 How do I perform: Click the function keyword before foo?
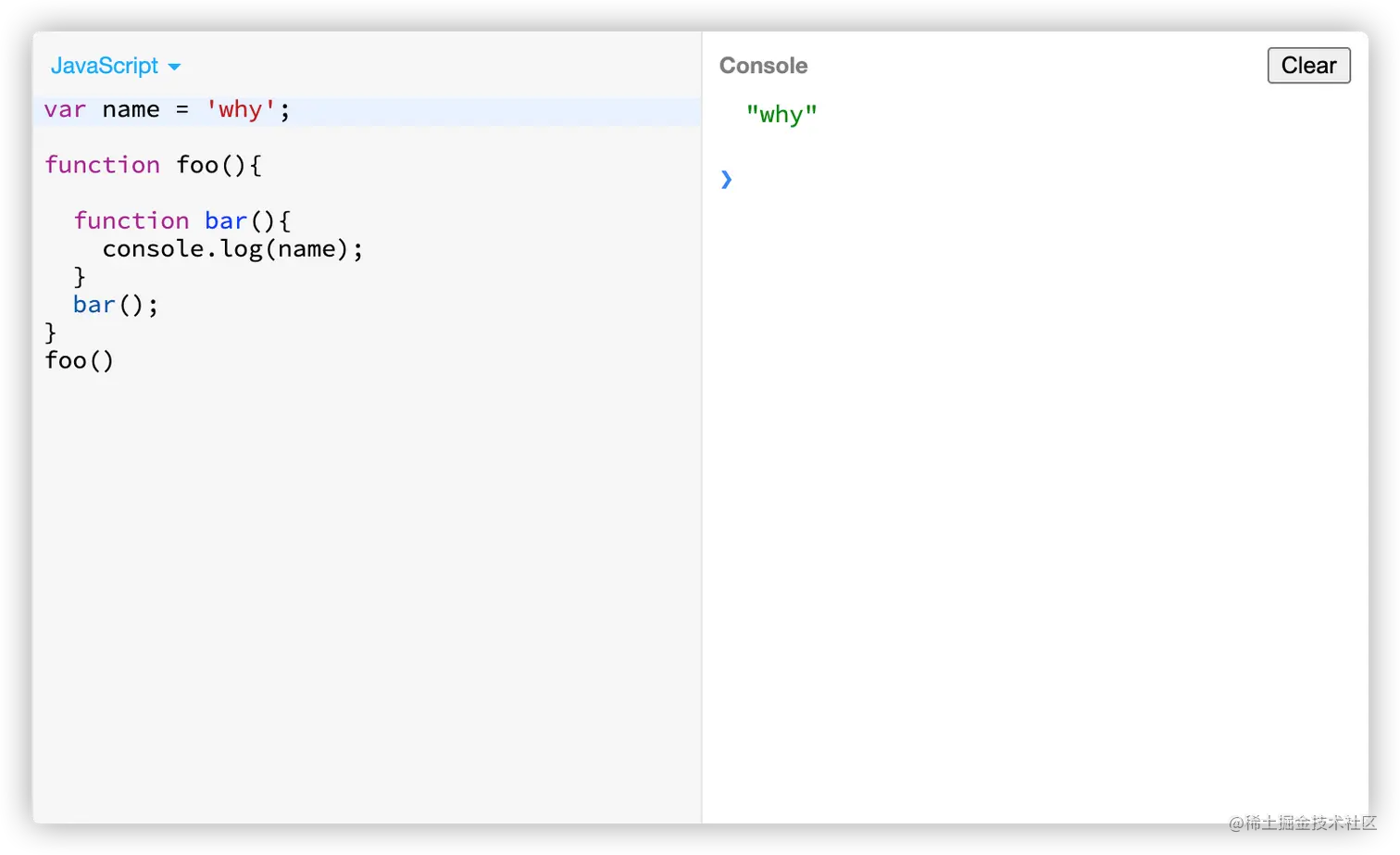coord(102,165)
